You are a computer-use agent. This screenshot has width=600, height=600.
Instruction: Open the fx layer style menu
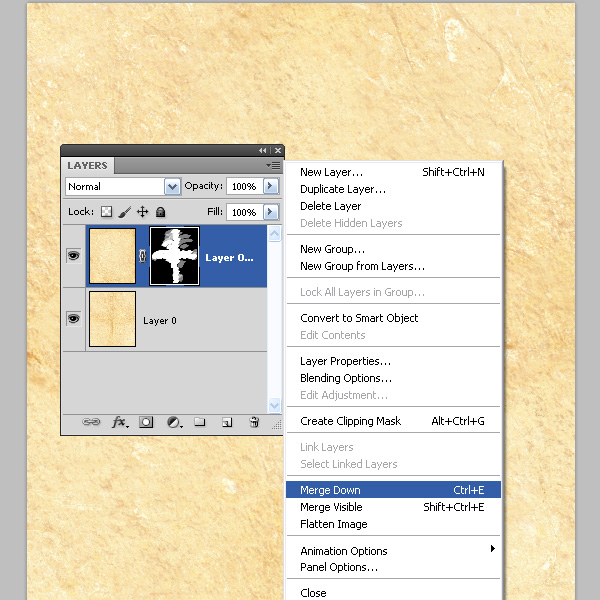click(x=120, y=422)
